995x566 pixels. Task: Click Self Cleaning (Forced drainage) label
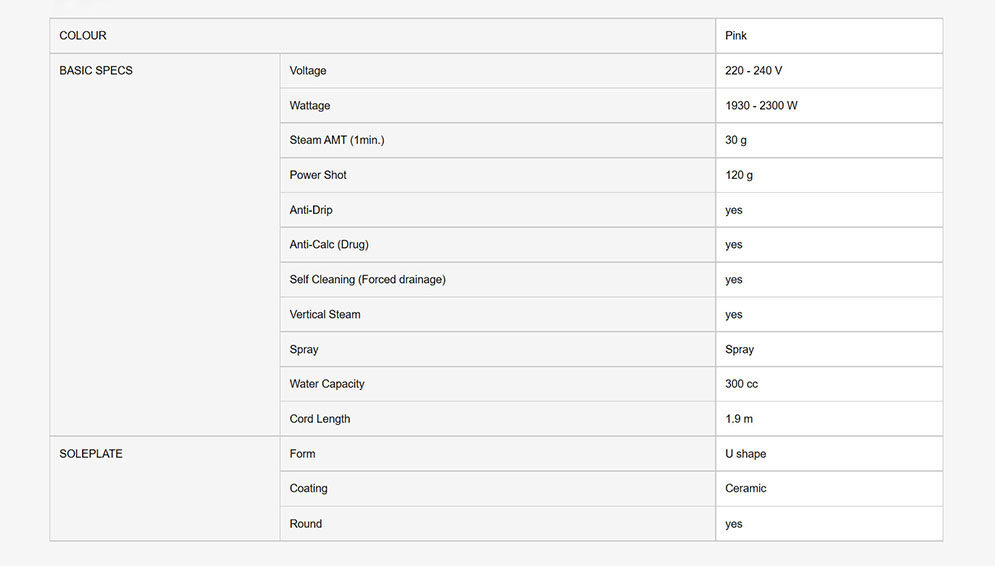(x=367, y=280)
